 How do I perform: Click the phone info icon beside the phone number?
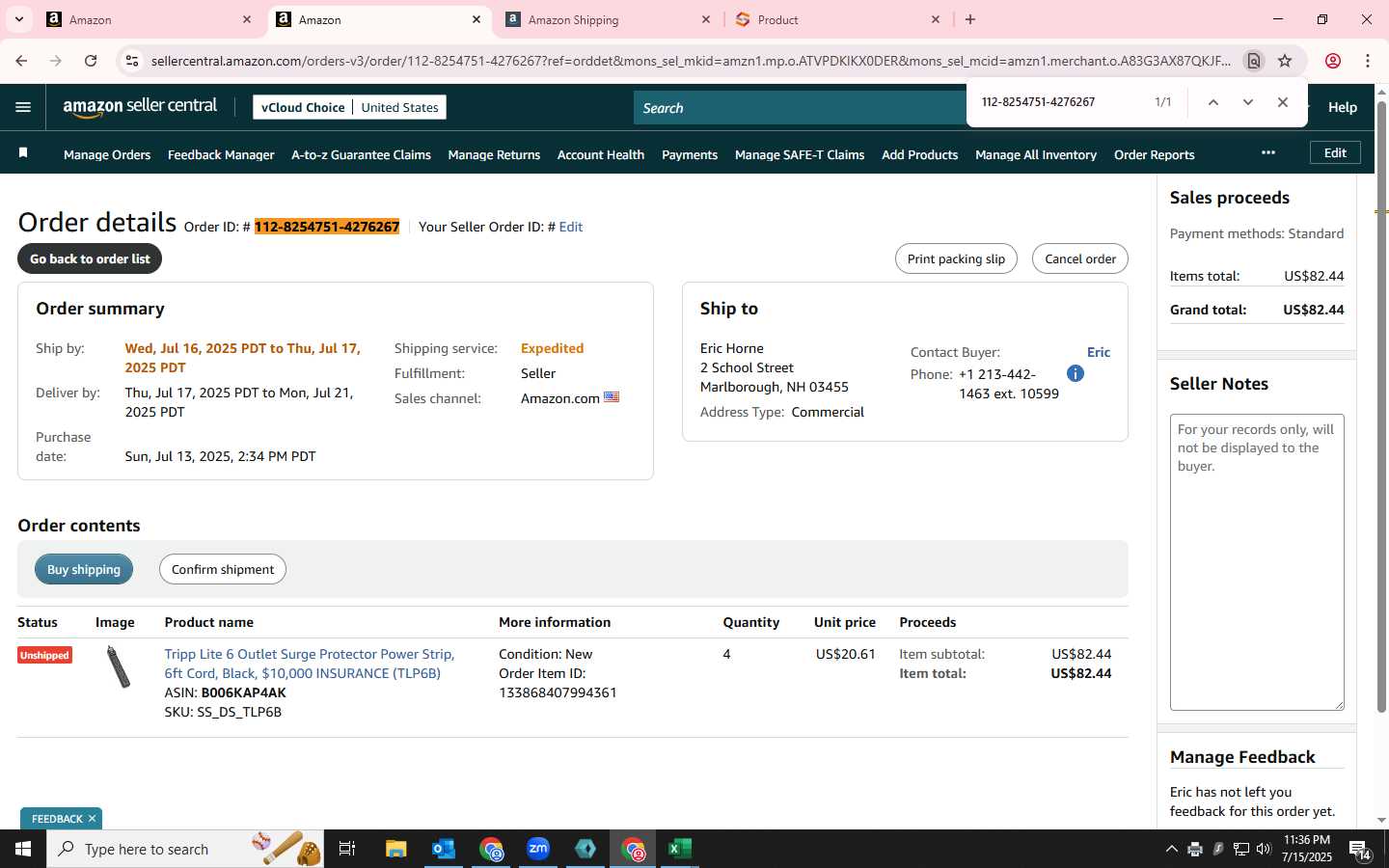tap(1076, 373)
